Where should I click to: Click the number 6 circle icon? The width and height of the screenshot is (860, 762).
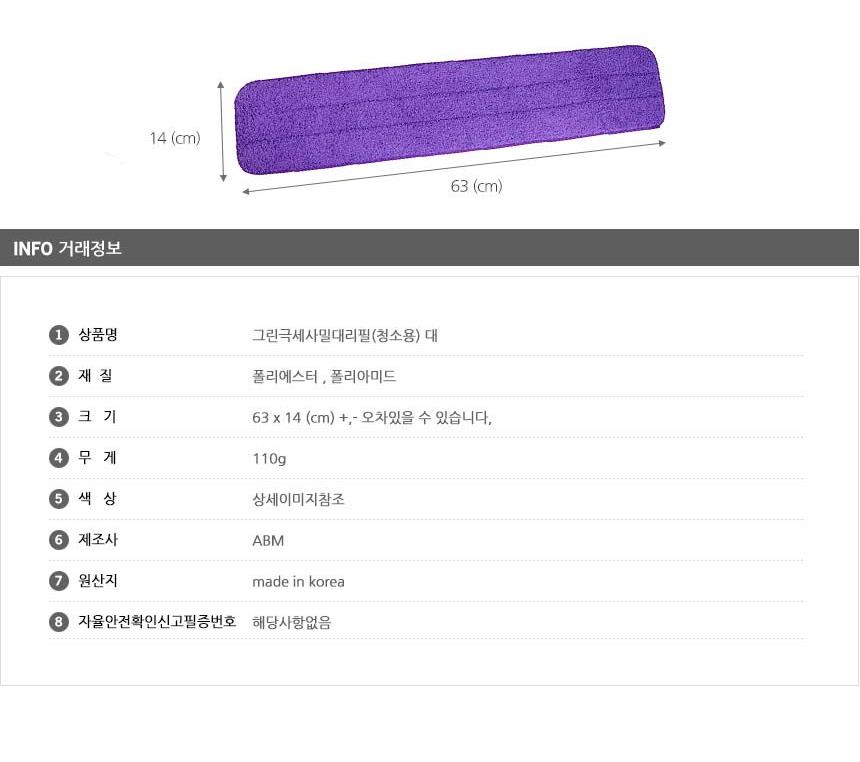[58, 540]
